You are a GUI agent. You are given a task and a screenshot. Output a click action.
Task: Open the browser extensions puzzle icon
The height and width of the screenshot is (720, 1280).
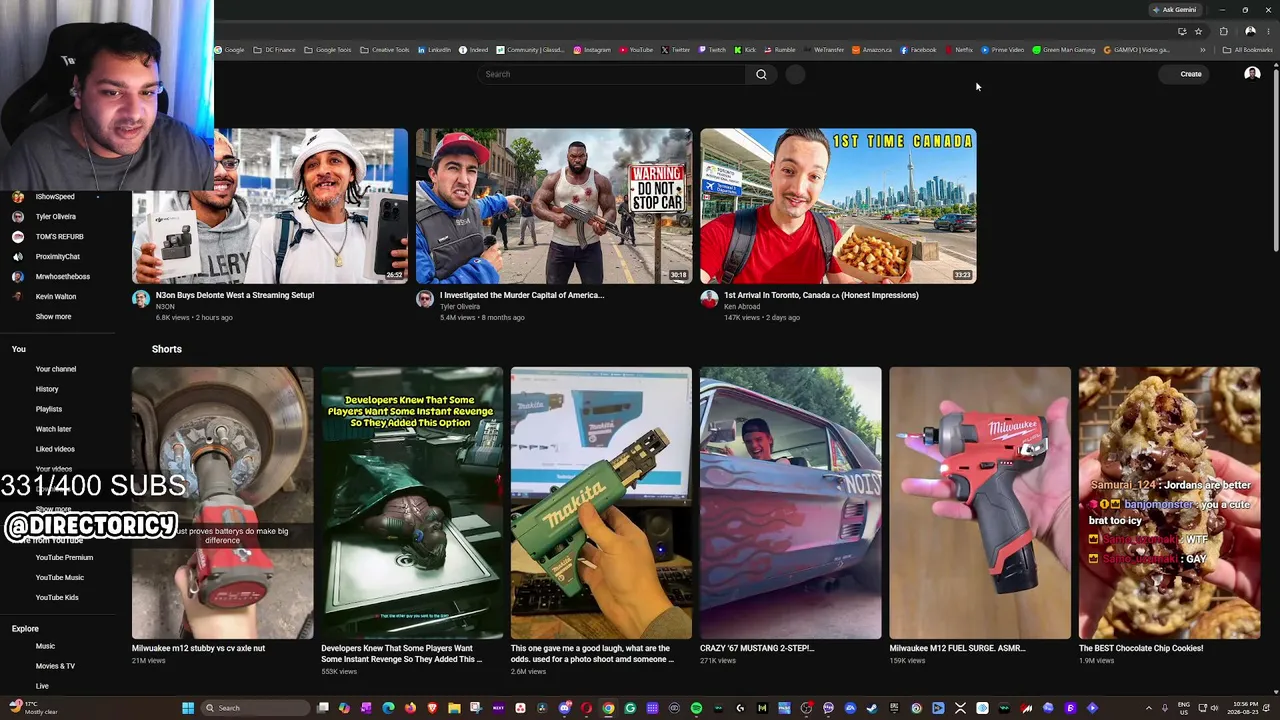point(1223,31)
